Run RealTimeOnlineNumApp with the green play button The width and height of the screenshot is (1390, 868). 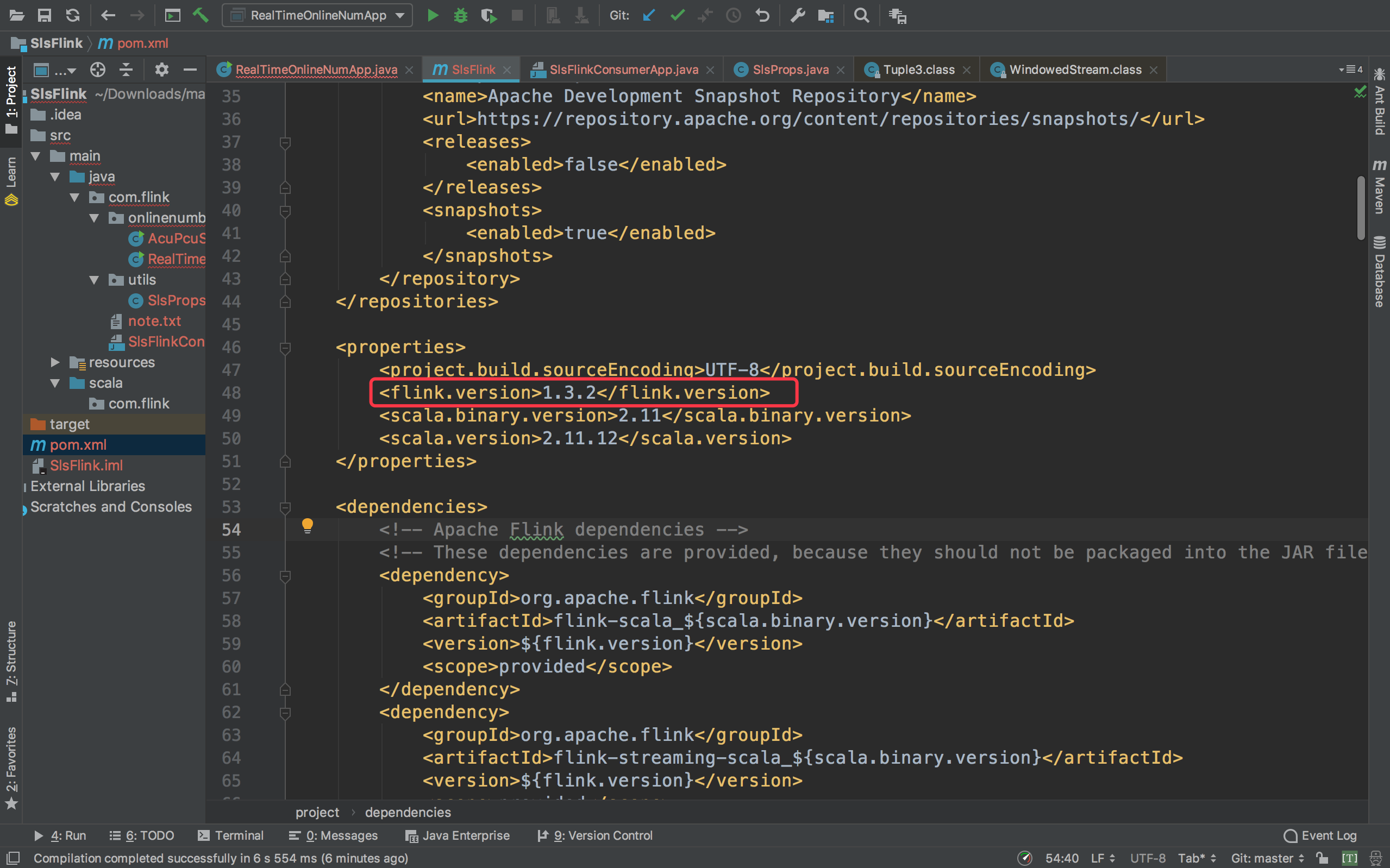click(x=433, y=16)
